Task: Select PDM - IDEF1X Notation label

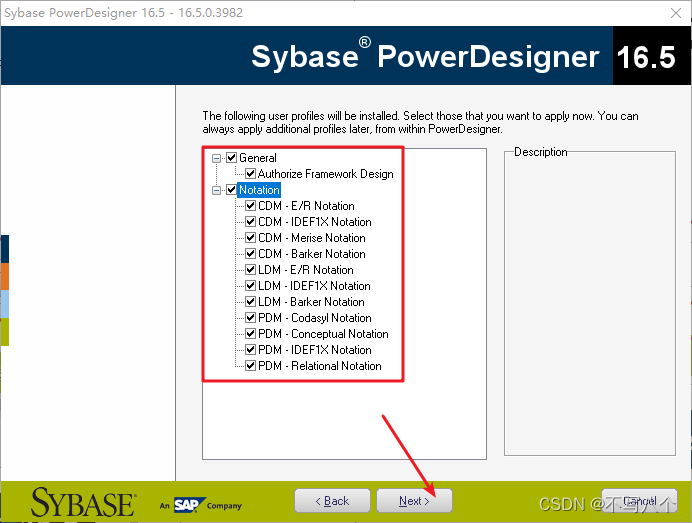Action: 315,350
